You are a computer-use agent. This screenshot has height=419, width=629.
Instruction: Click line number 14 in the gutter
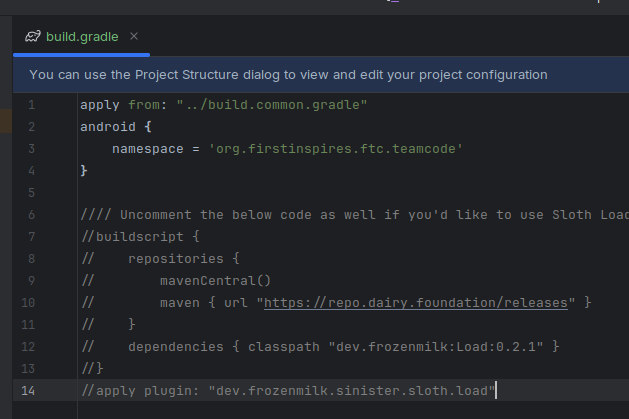28,391
